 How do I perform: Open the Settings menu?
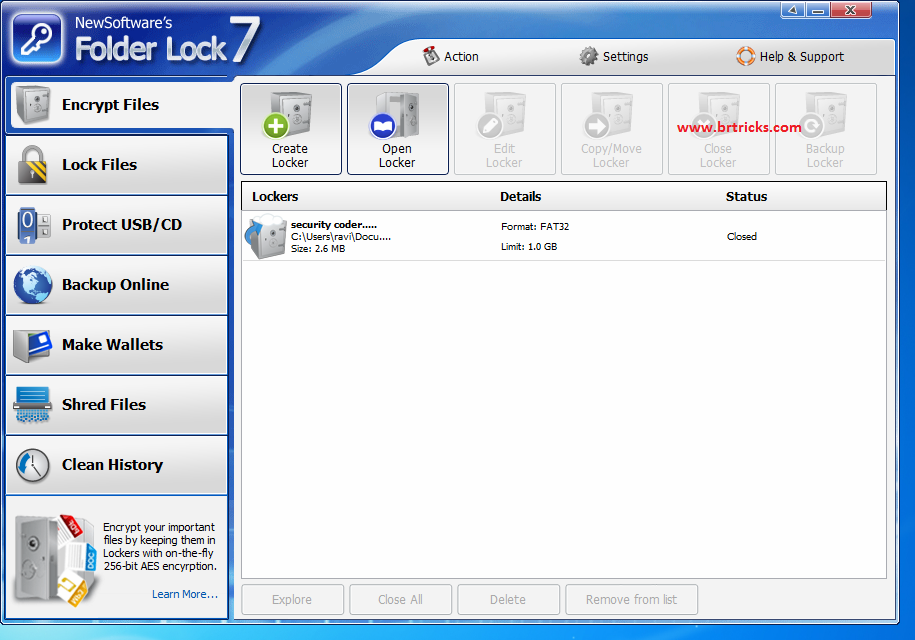coord(613,57)
